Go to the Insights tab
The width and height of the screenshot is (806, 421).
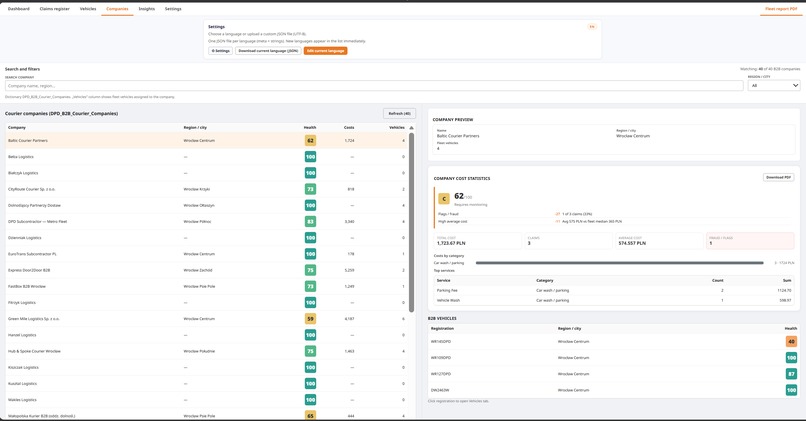tap(146, 9)
